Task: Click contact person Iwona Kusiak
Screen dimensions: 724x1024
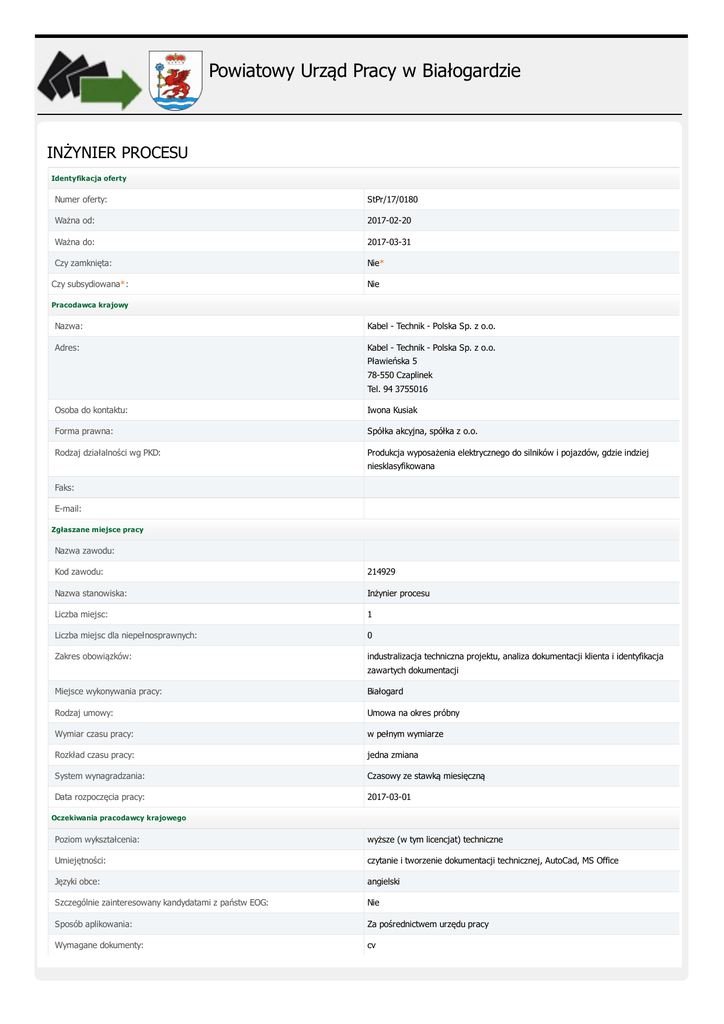Action: (x=392, y=410)
